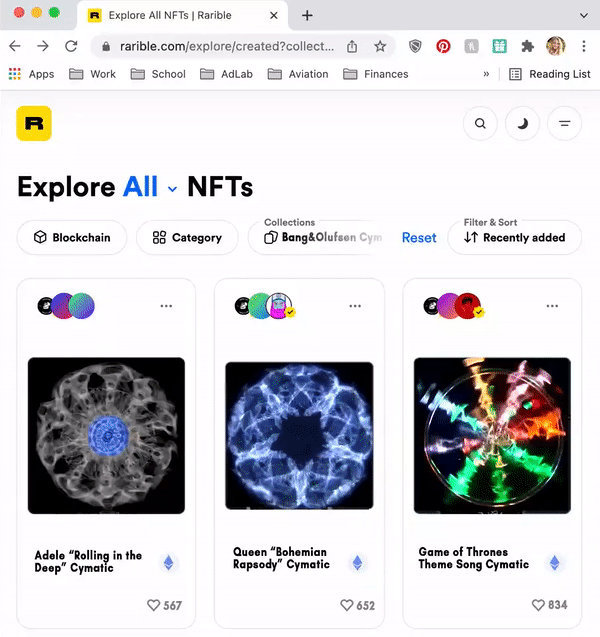Open the Extensions puzzle piece menu
600x637 pixels.
tap(527, 46)
